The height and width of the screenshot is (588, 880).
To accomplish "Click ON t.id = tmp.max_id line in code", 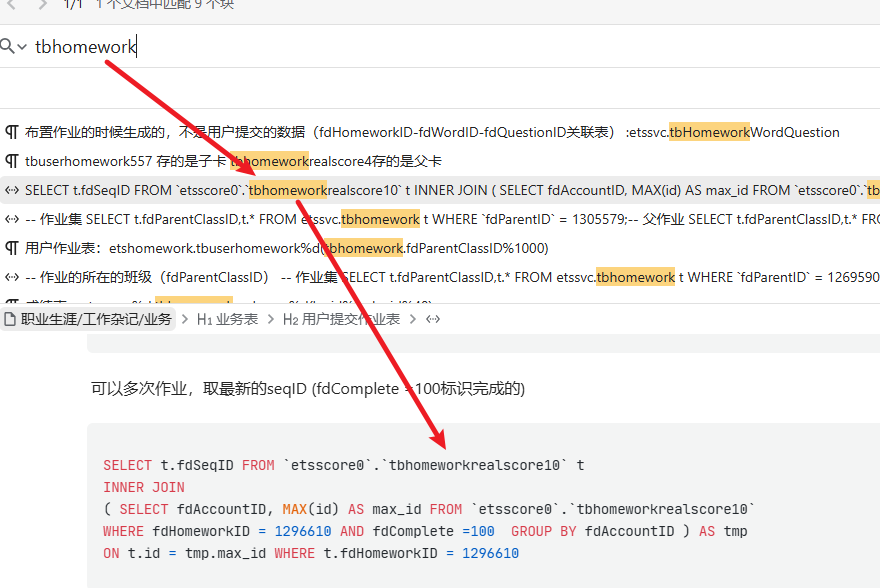I will (311, 553).
